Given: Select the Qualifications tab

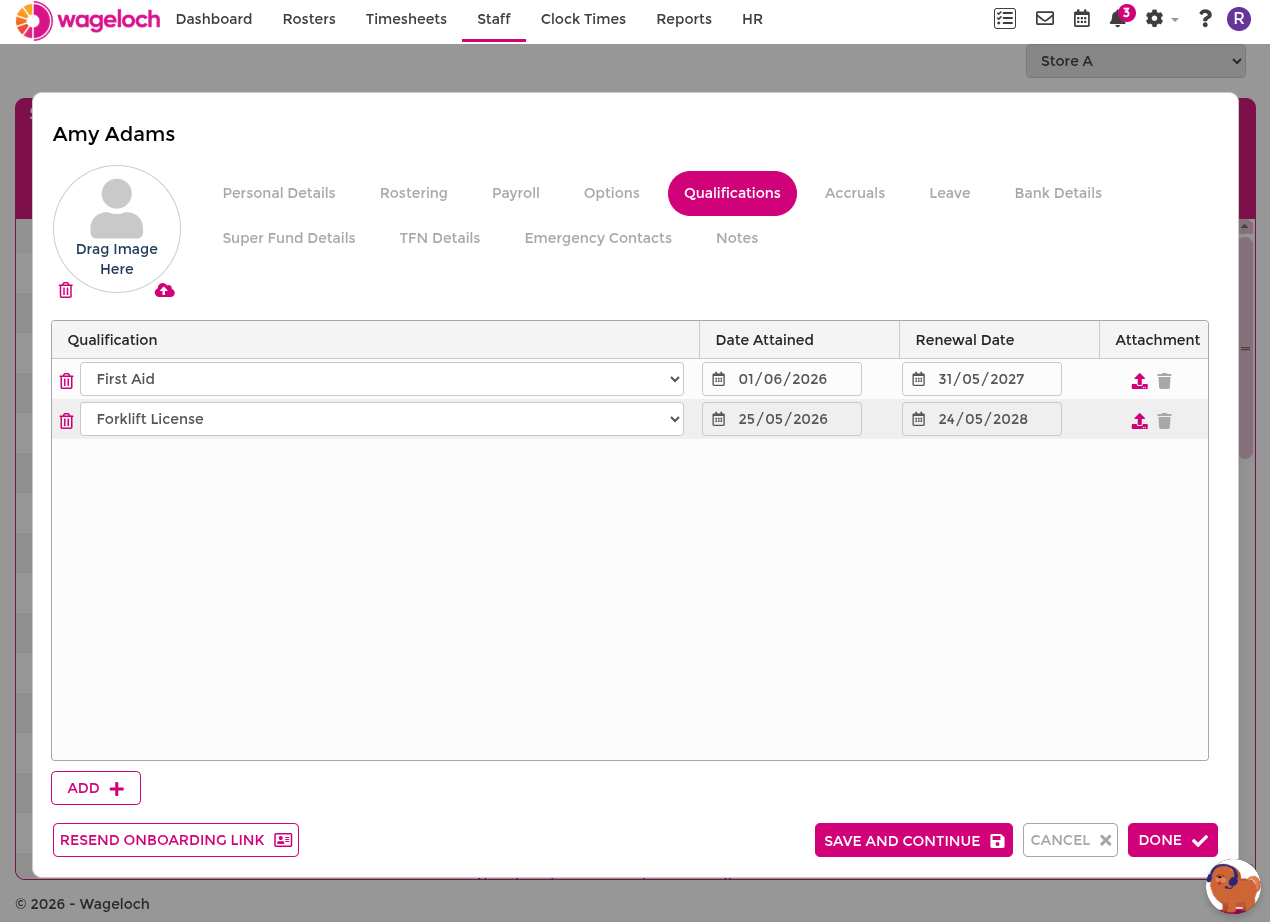Looking at the screenshot, I should click(732, 193).
